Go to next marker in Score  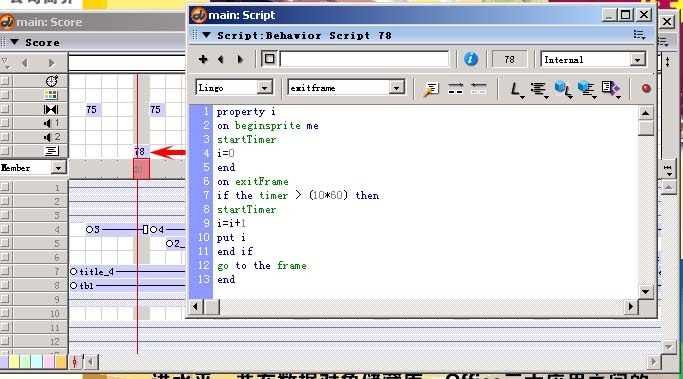tap(51, 63)
